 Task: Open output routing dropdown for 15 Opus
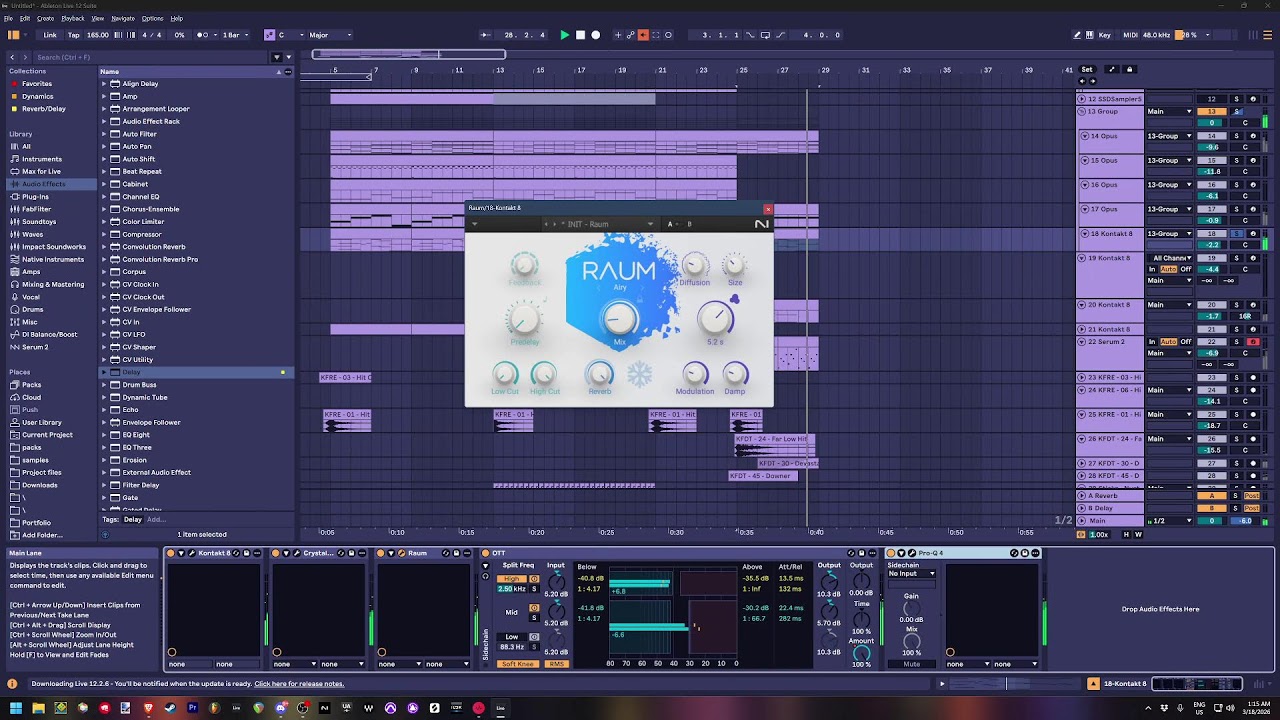(1170, 160)
